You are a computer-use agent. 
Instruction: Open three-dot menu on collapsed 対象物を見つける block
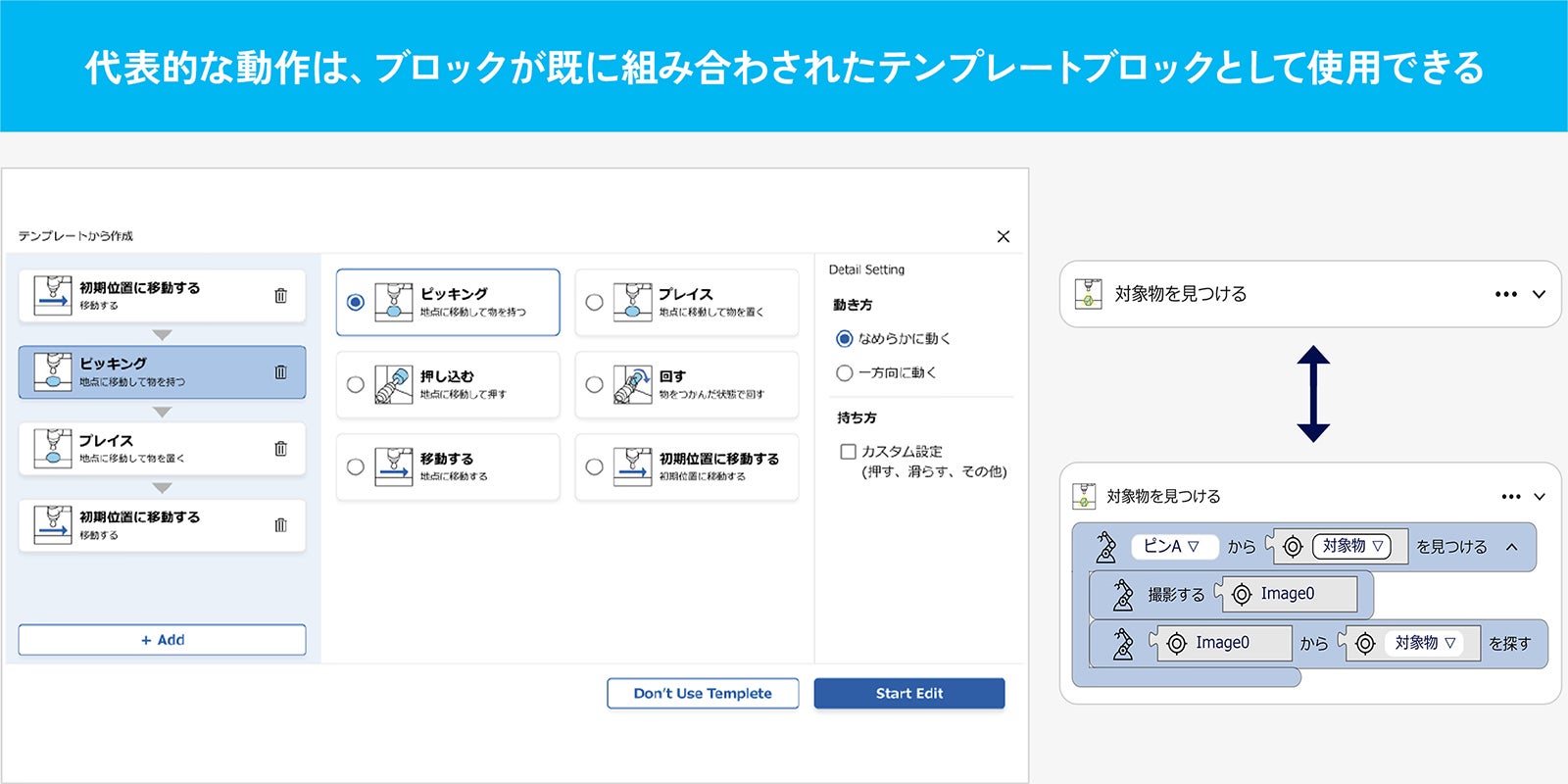[x=1506, y=294]
